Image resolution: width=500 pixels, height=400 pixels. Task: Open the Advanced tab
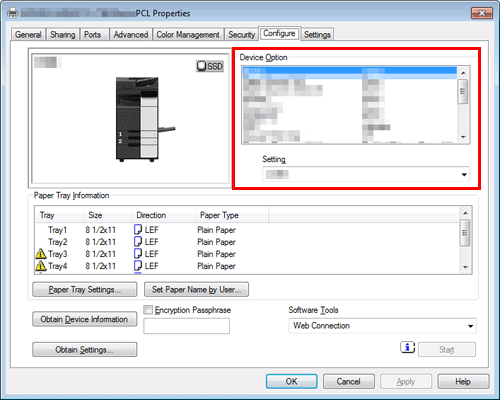tap(131, 34)
